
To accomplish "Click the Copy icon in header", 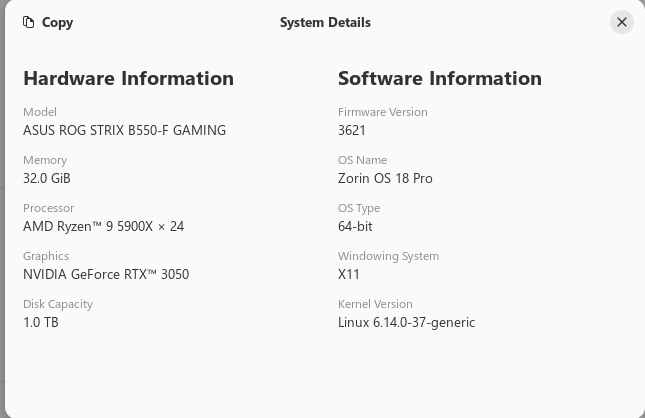I will tap(29, 22).
